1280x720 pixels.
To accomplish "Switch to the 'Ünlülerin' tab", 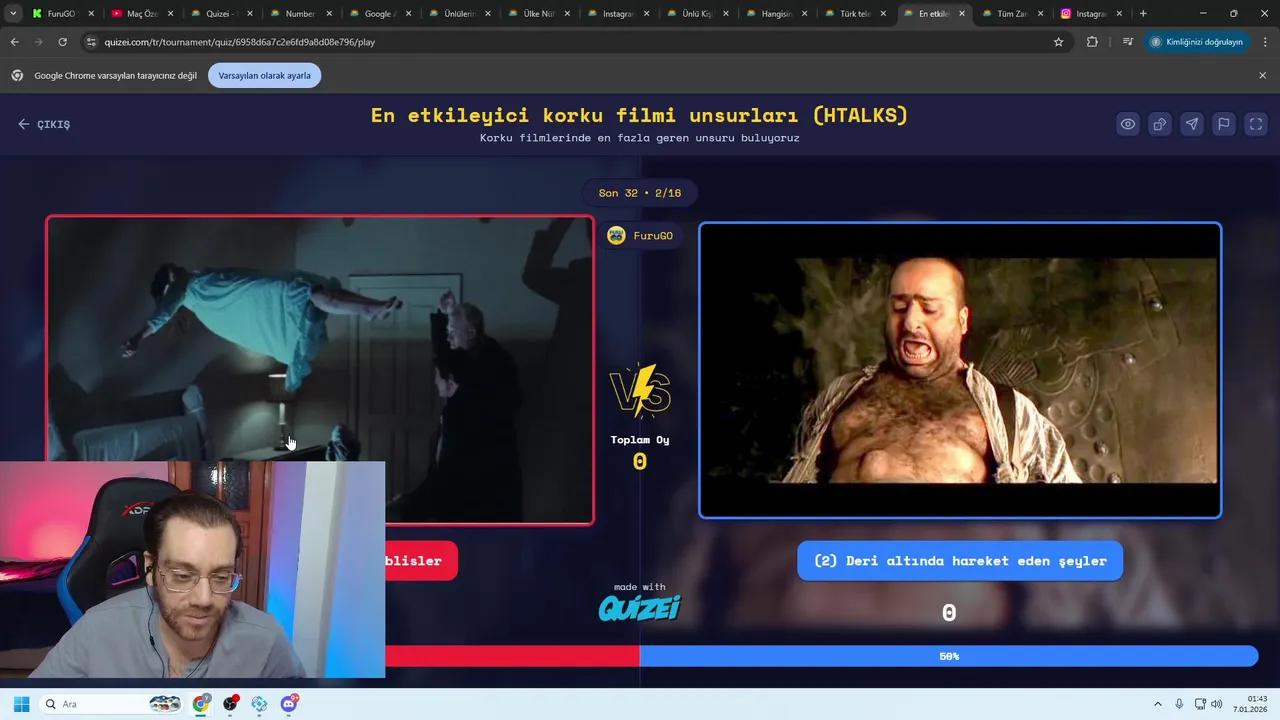I will [x=459, y=14].
